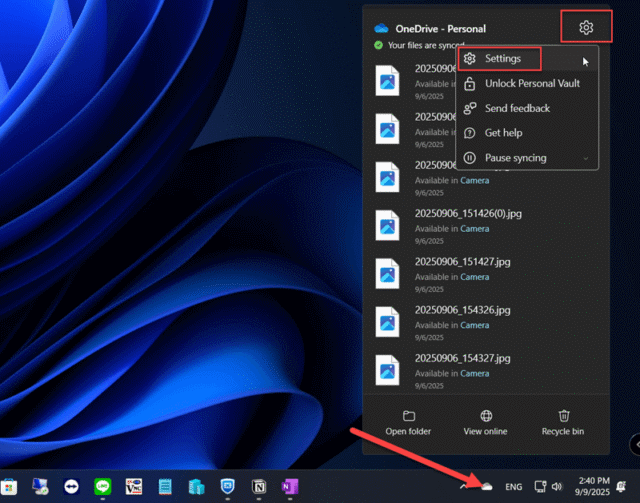
Task: Click the 9/6/2025 date under 20250906_151427.jpg
Action: click(429, 289)
